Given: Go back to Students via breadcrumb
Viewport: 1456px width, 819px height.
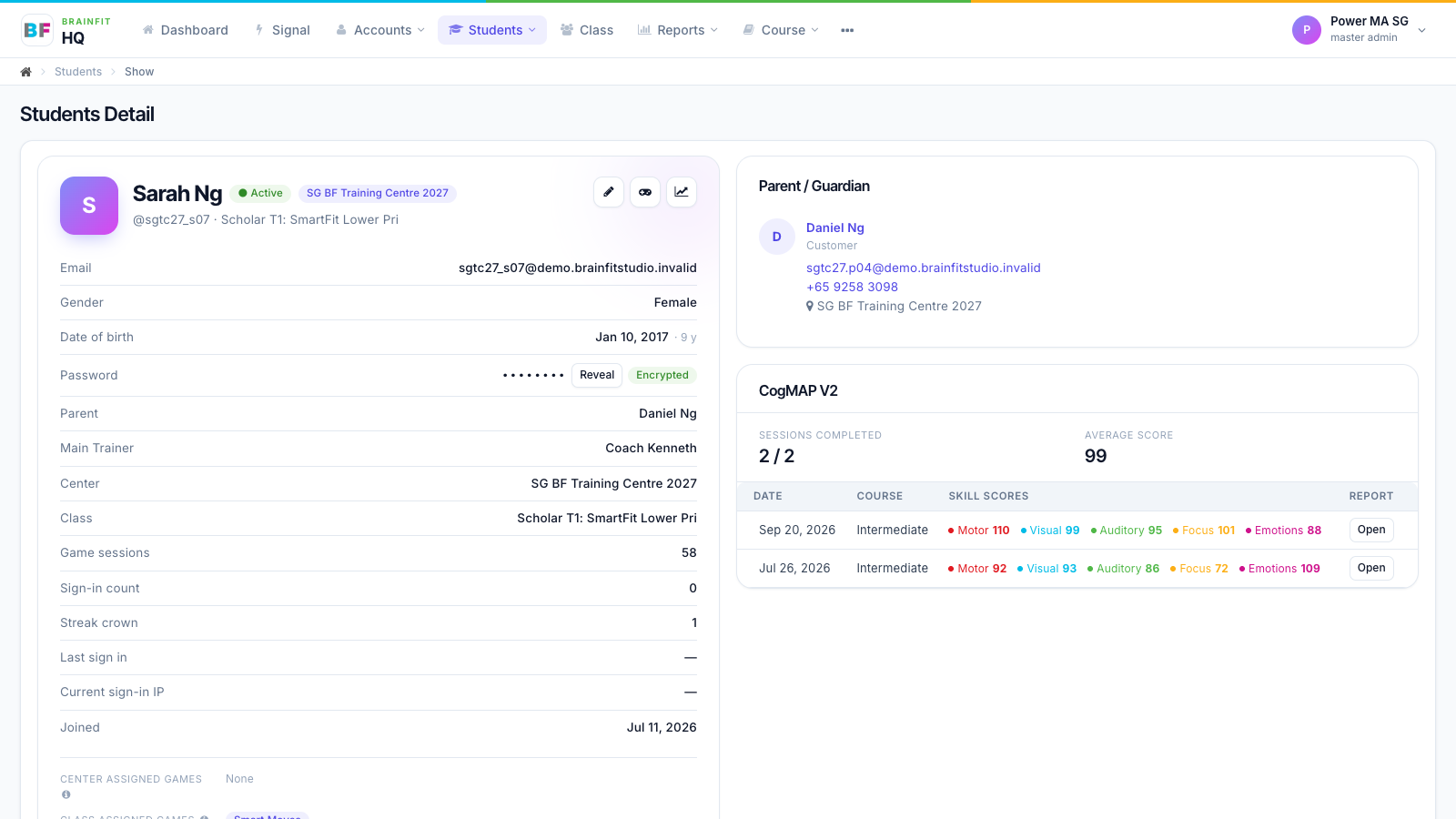Looking at the screenshot, I should 78,72.
